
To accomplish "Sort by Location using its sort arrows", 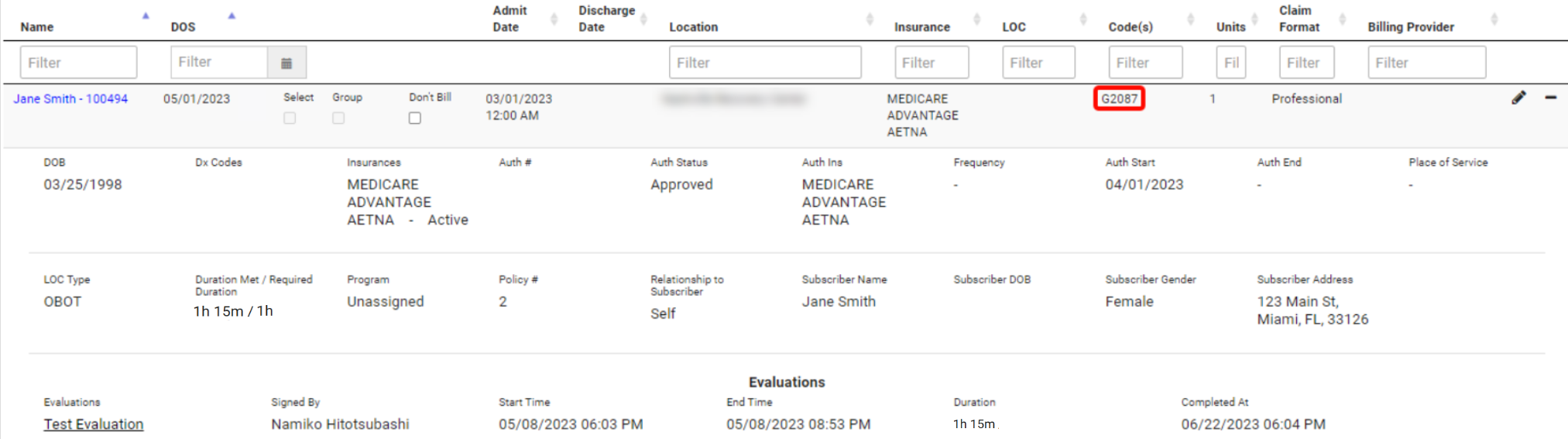I will pyautogui.click(x=870, y=19).
